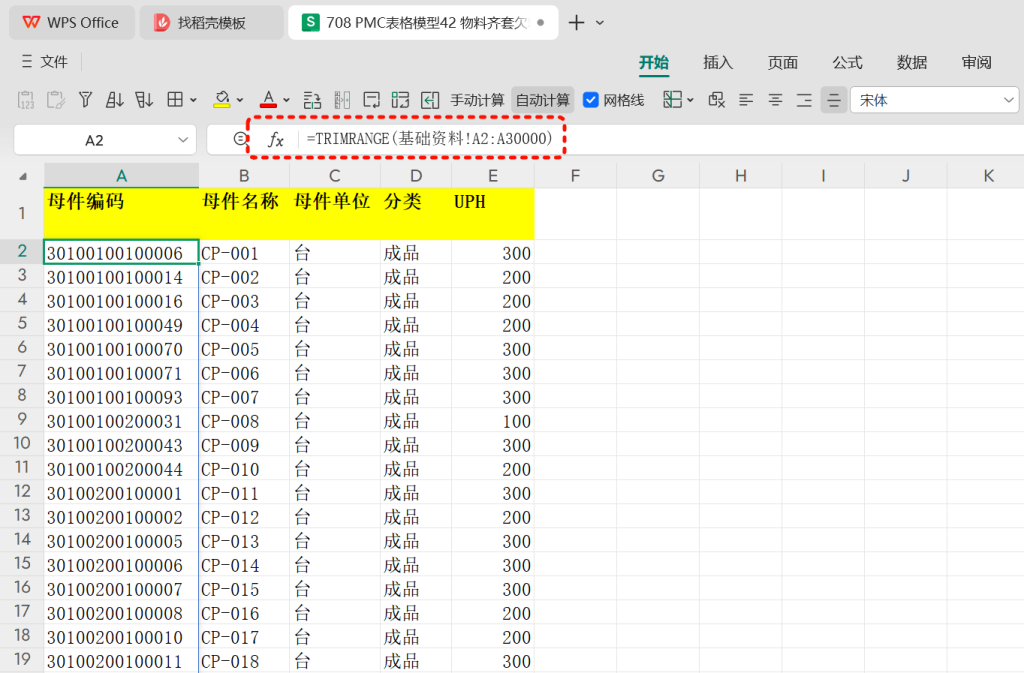Open the 文件 hamburger menu
This screenshot has width=1024, height=673.
tap(44, 62)
